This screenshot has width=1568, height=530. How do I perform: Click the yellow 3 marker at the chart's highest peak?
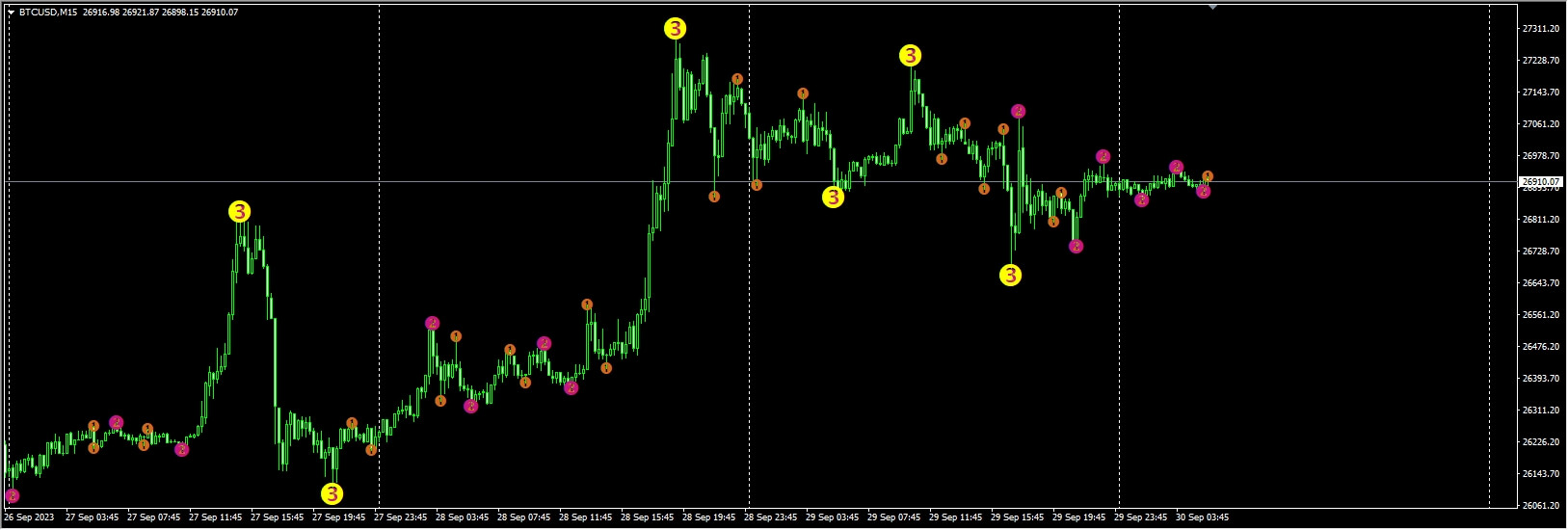click(x=676, y=29)
